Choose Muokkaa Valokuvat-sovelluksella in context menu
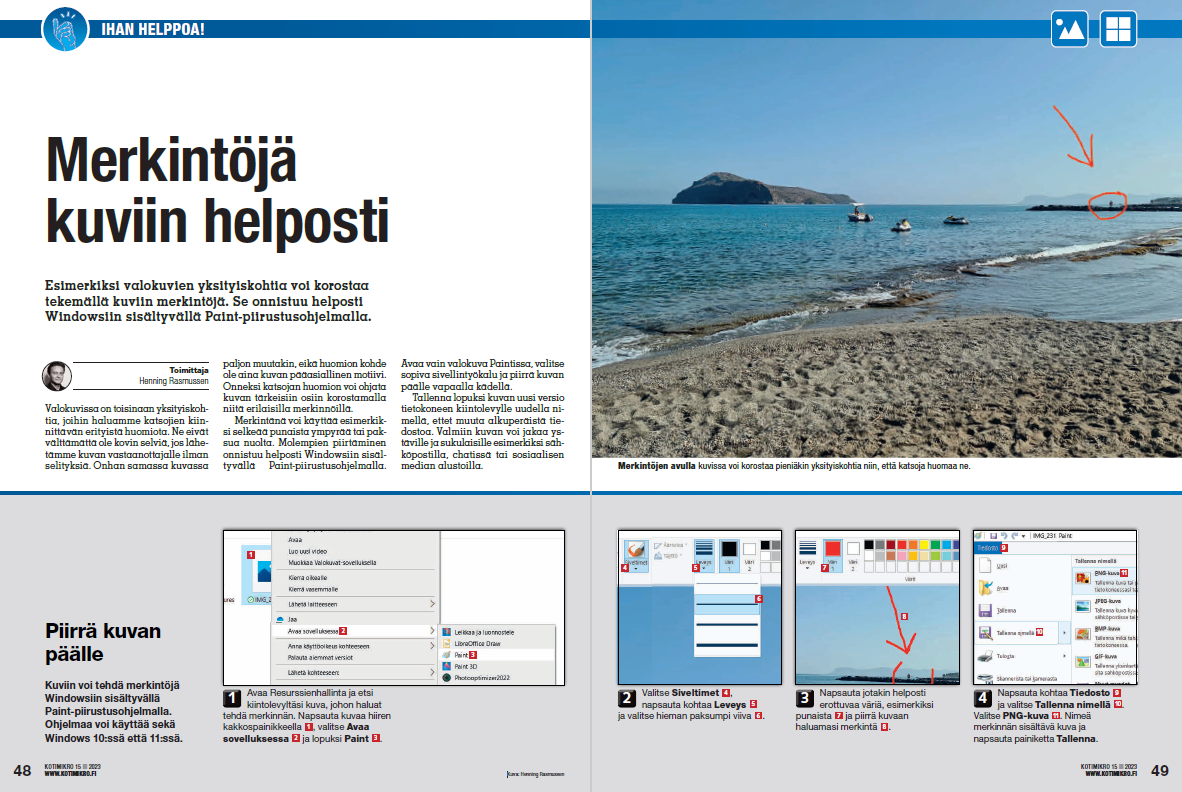Screen dimensions: 1182x792 tap(332, 562)
